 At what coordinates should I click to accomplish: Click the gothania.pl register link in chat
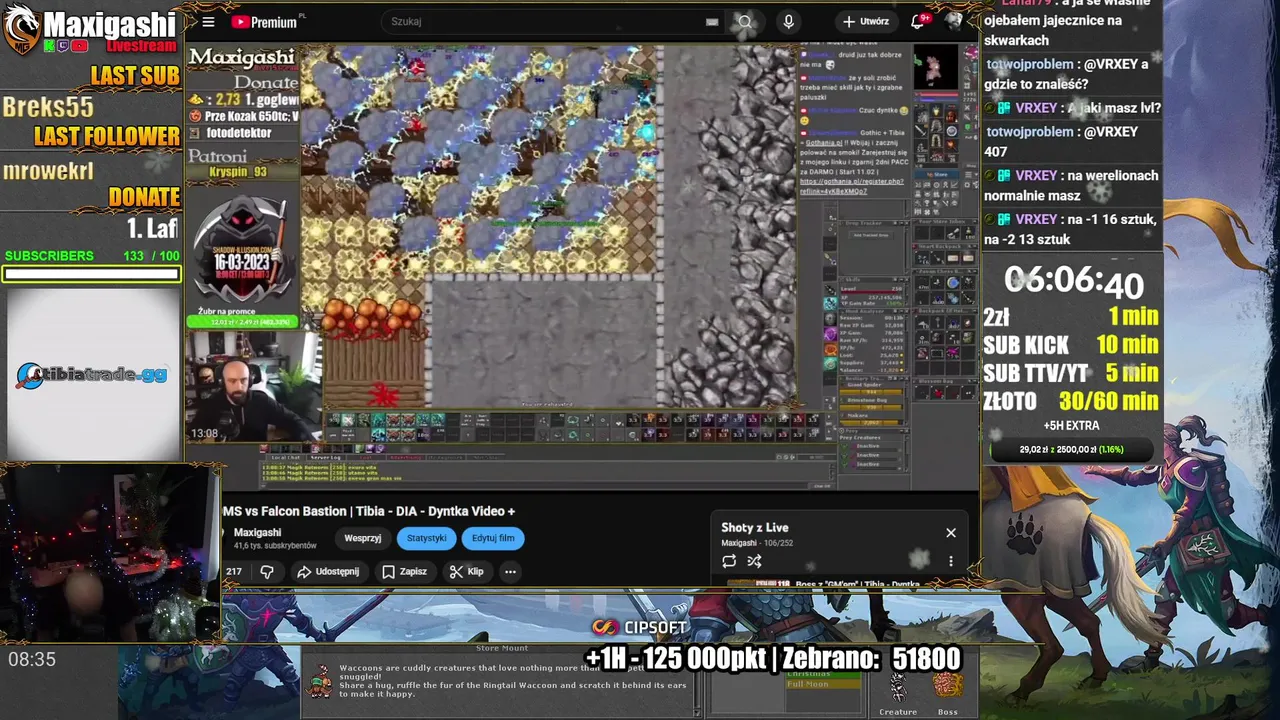click(852, 185)
